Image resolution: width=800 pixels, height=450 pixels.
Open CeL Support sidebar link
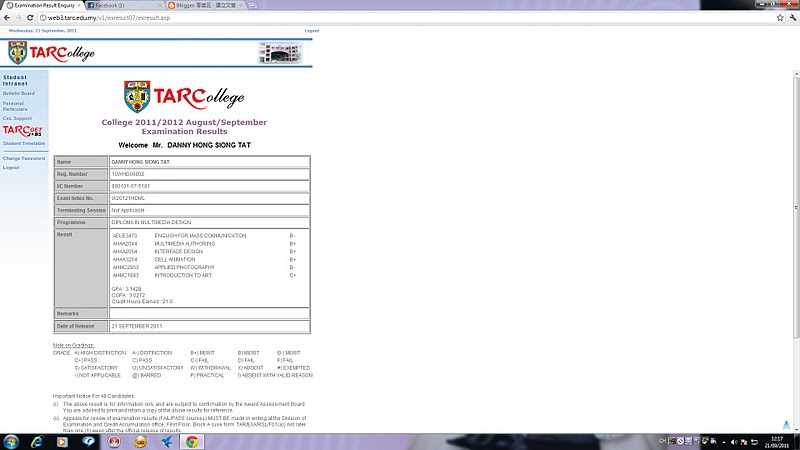click(x=17, y=118)
